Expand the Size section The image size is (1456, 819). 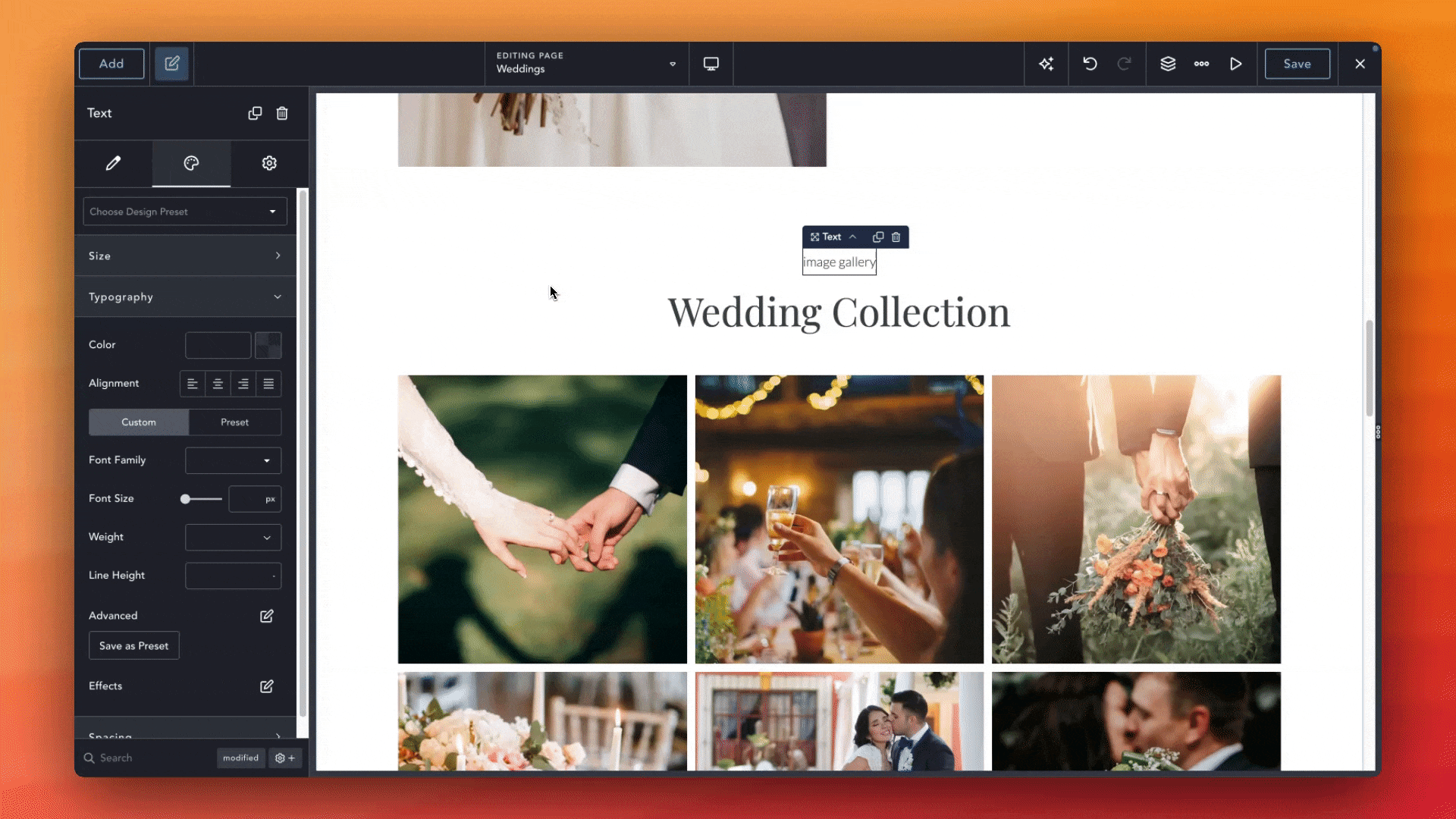184,256
